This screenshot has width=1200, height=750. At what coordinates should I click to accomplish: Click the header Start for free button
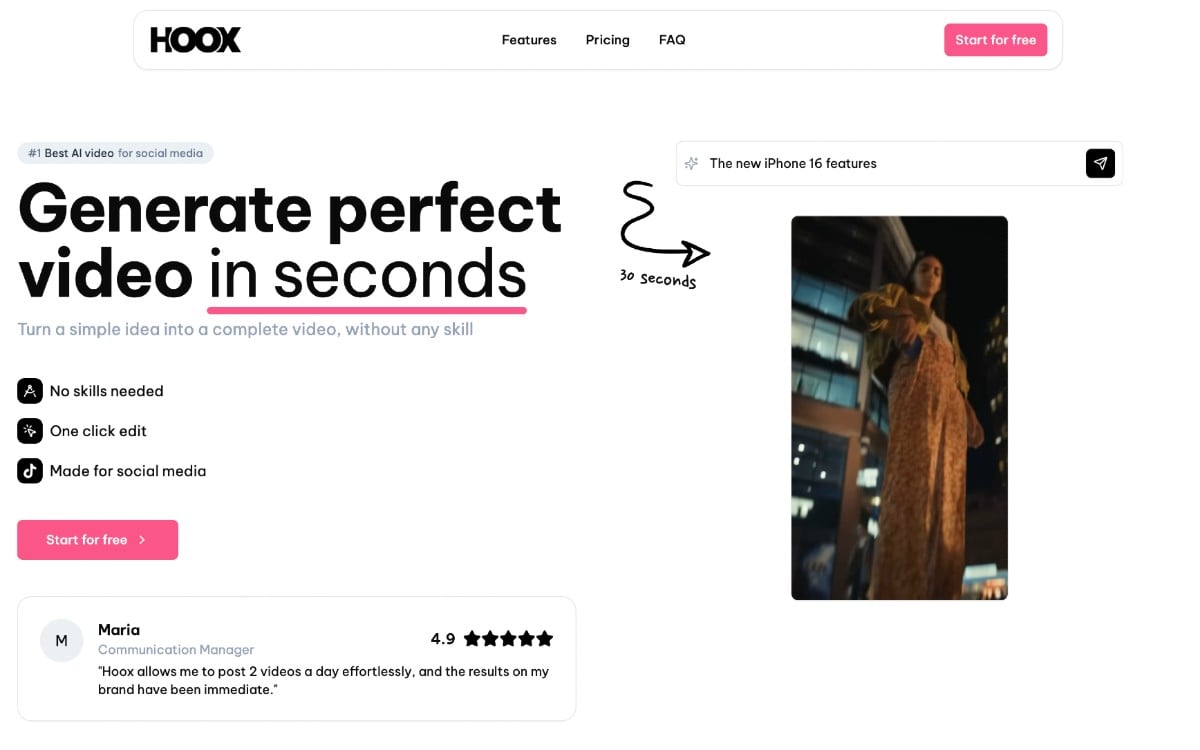[995, 40]
